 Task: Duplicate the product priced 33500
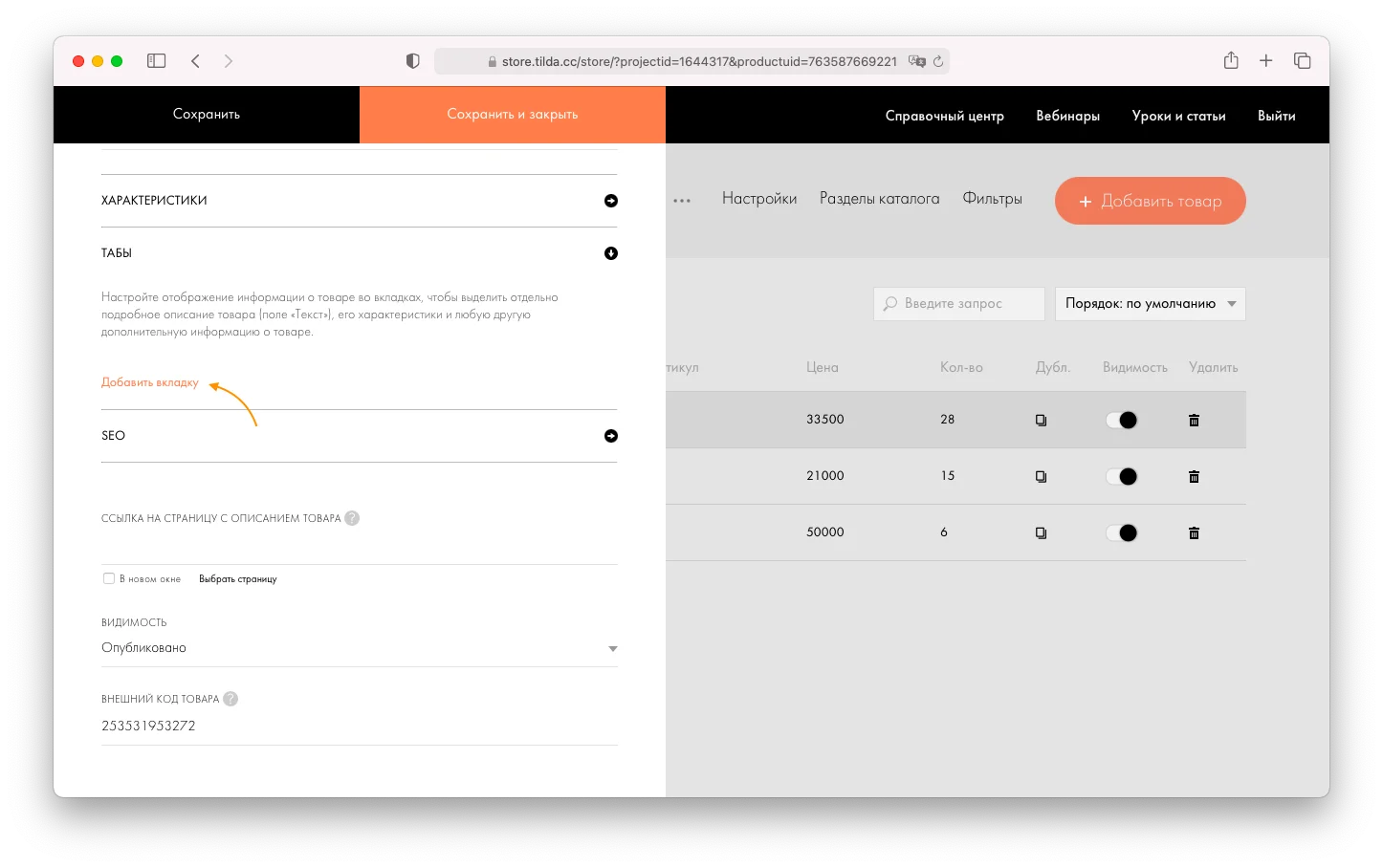click(x=1041, y=420)
